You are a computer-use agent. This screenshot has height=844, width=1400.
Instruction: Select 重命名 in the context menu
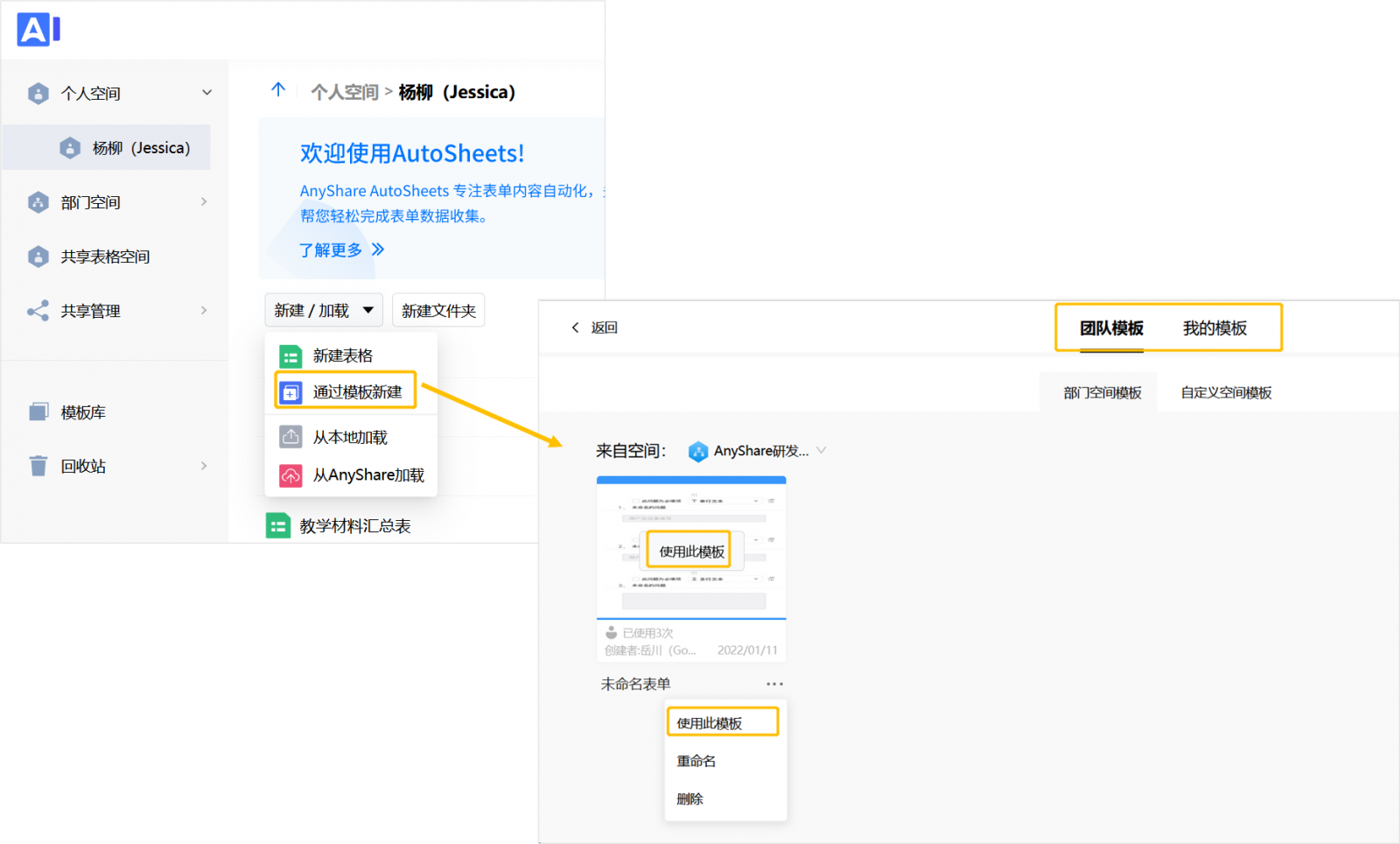pyautogui.click(x=725, y=761)
